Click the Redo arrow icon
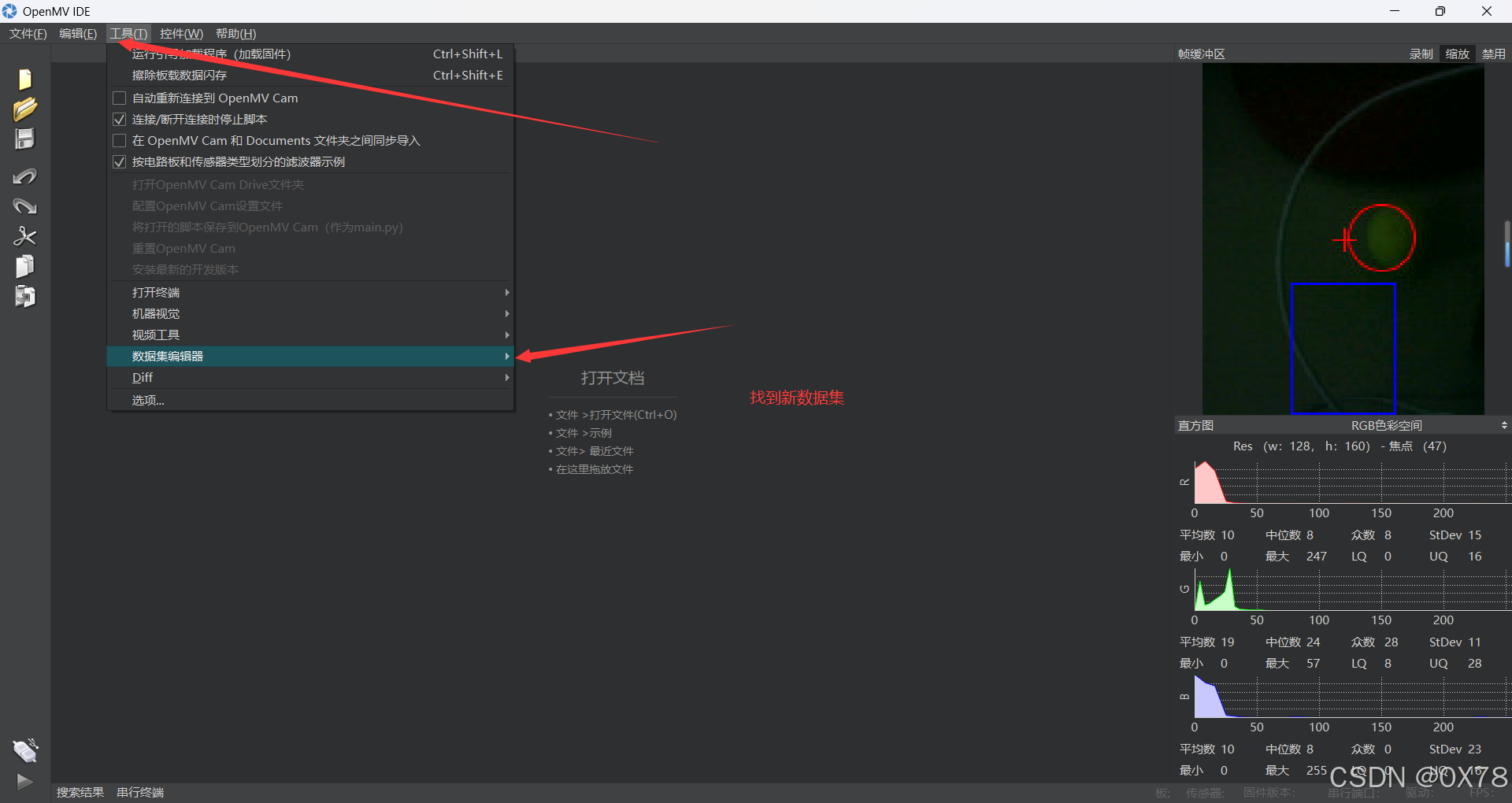 pos(25,206)
